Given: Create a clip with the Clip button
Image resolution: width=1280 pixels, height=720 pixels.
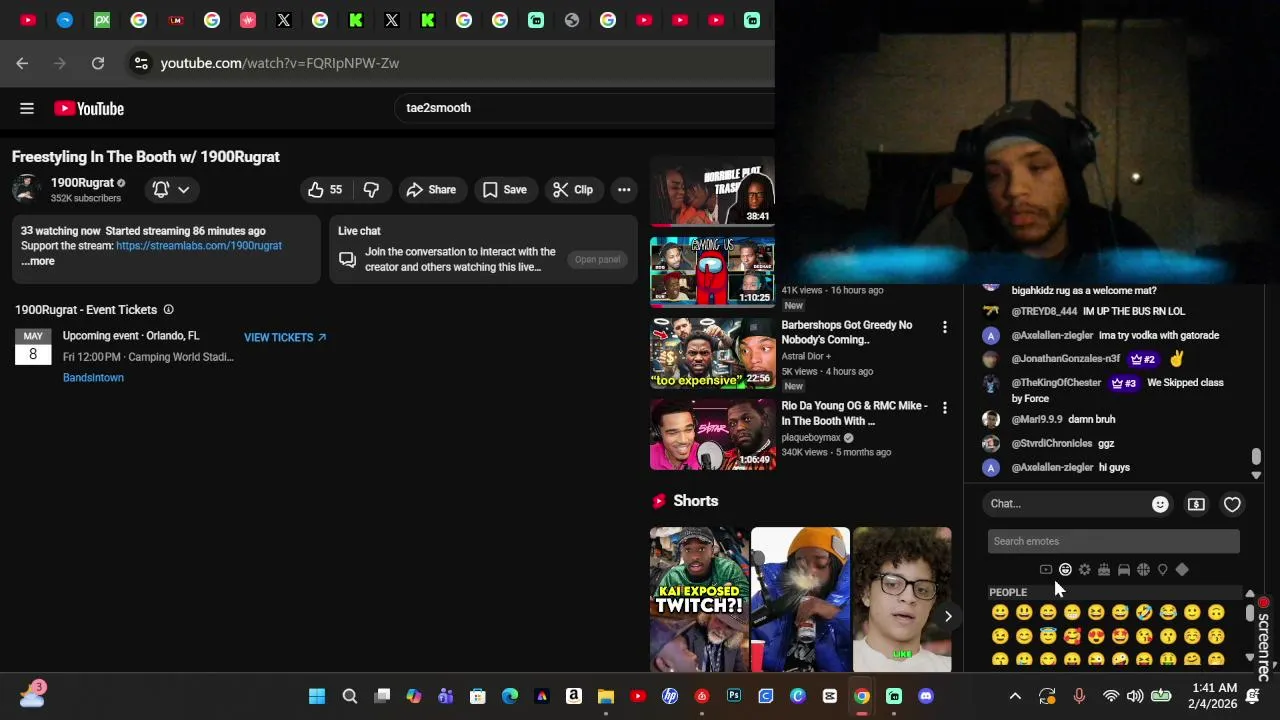Looking at the screenshot, I should coord(573,189).
